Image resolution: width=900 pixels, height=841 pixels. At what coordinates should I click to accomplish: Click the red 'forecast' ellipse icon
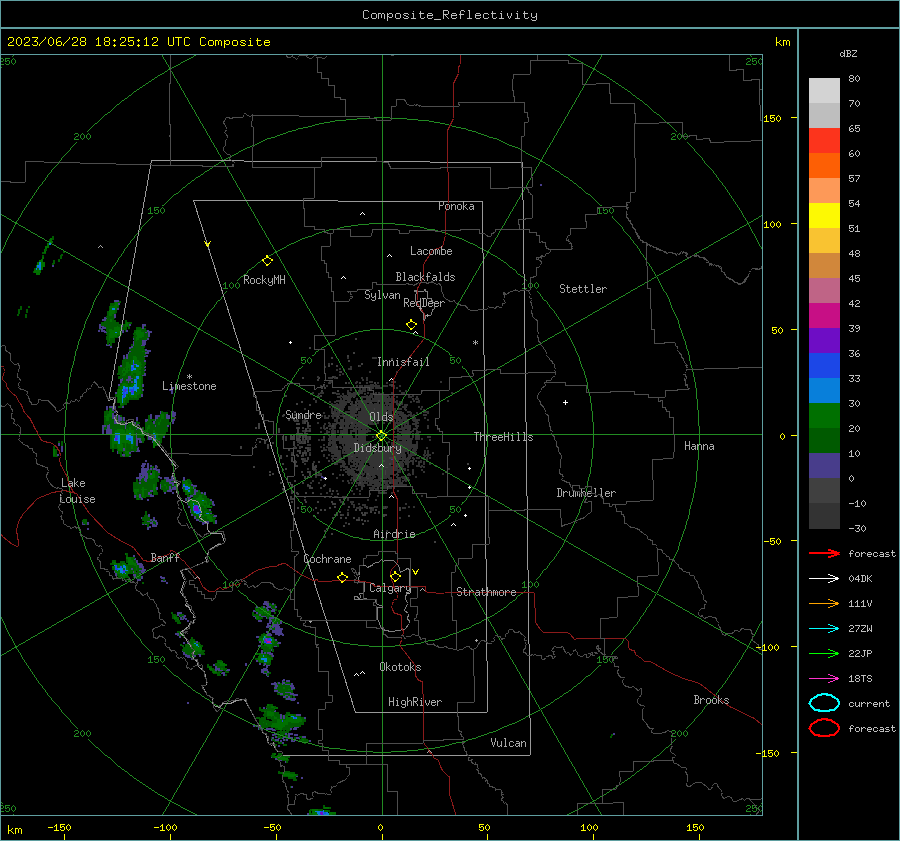point(824,728)
